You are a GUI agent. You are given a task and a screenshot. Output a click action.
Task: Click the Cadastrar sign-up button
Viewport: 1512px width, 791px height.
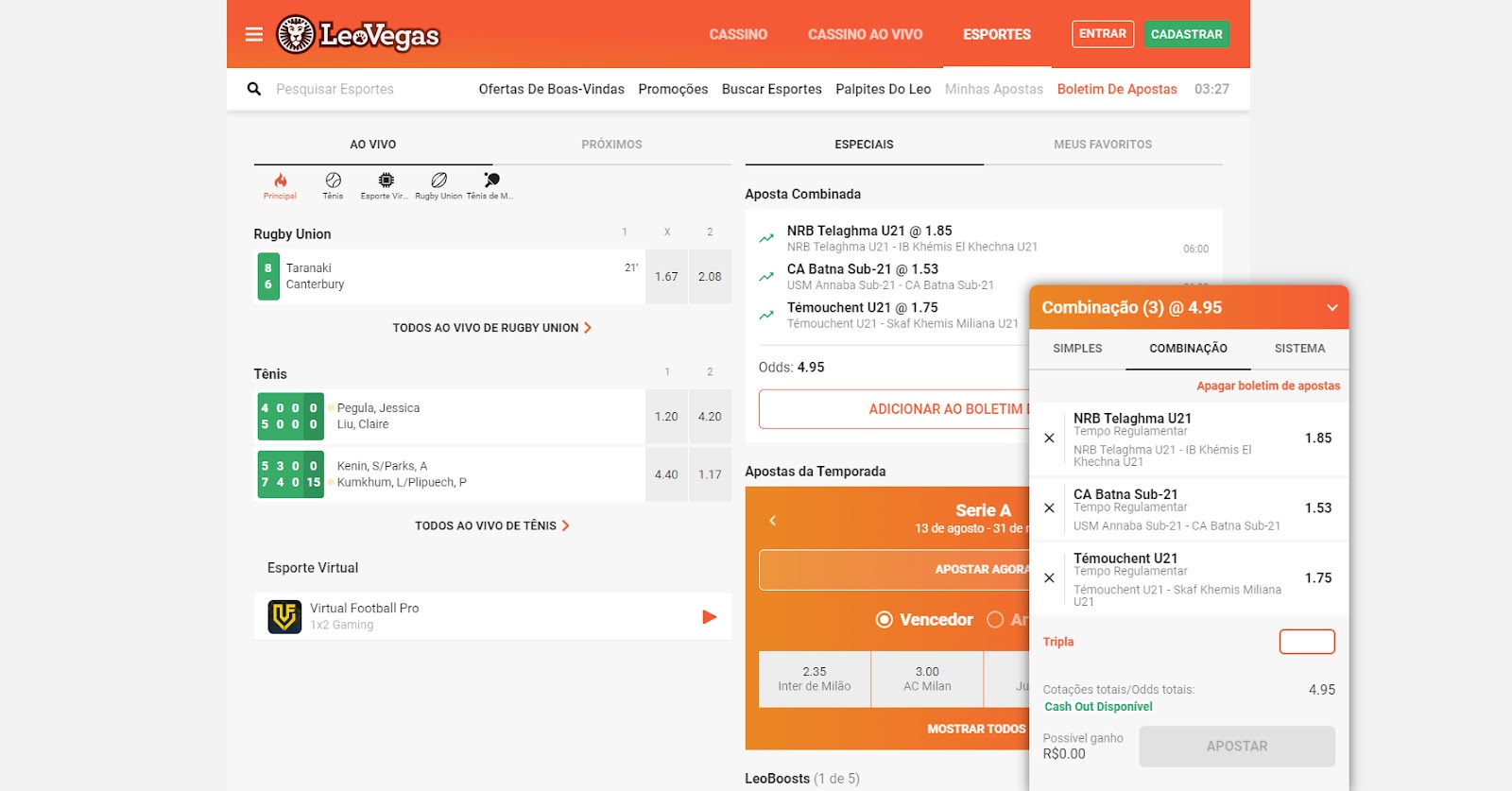1187,34
